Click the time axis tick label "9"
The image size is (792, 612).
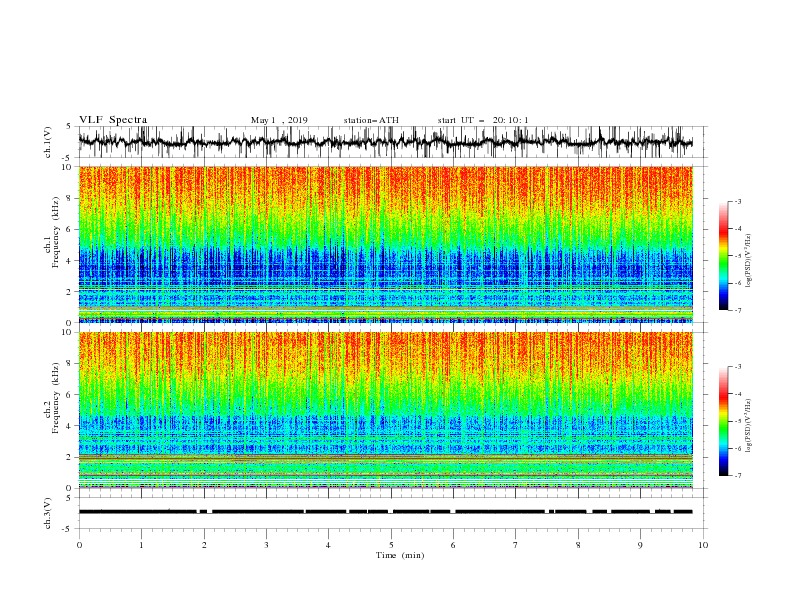point(640,545)
